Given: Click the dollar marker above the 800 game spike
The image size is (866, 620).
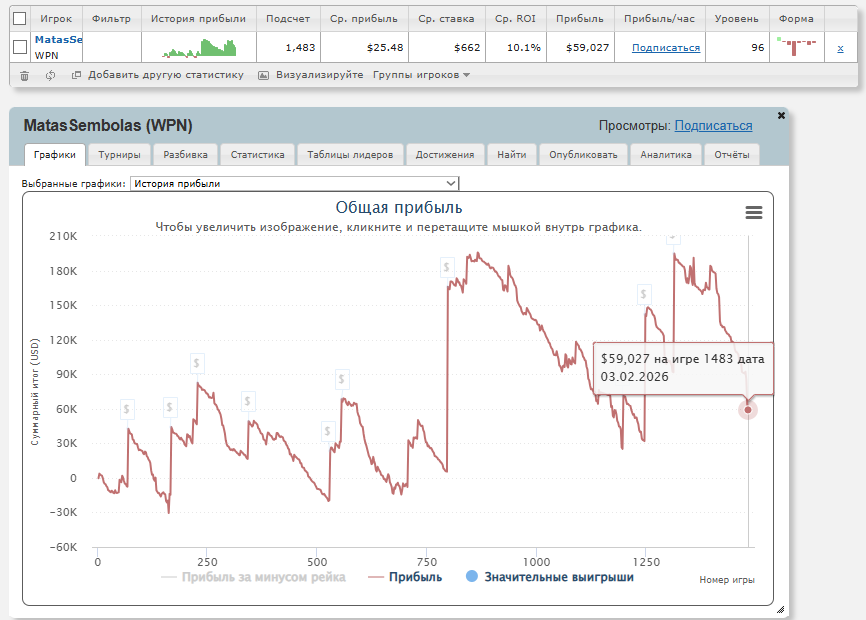Looking at the screenshot, I should (448, 266).
